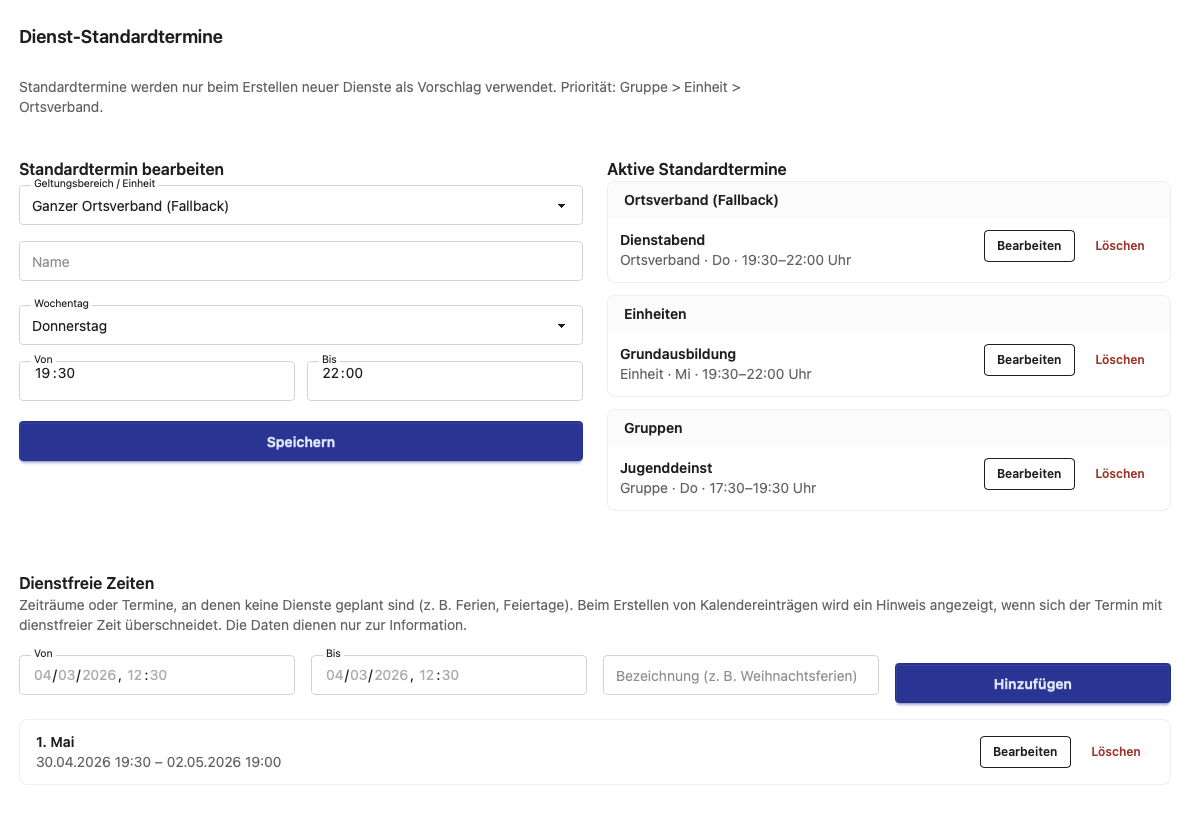Click the dropdown arrow next to Donnerstag

(560, 326)
